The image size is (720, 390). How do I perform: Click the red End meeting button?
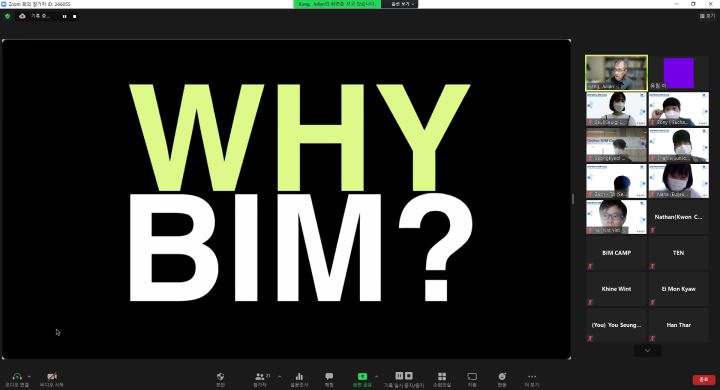click(704, 379)
